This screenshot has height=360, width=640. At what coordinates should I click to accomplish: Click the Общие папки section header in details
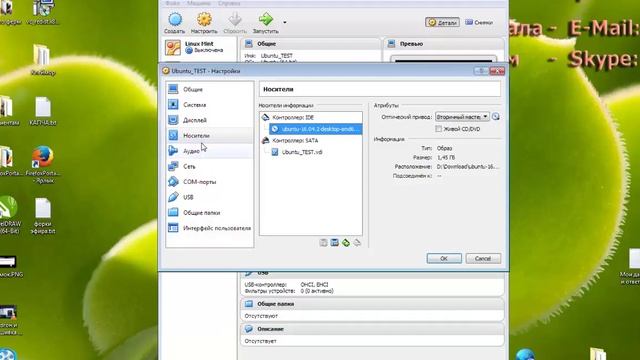pyautogui.click(x=373, y=304)
